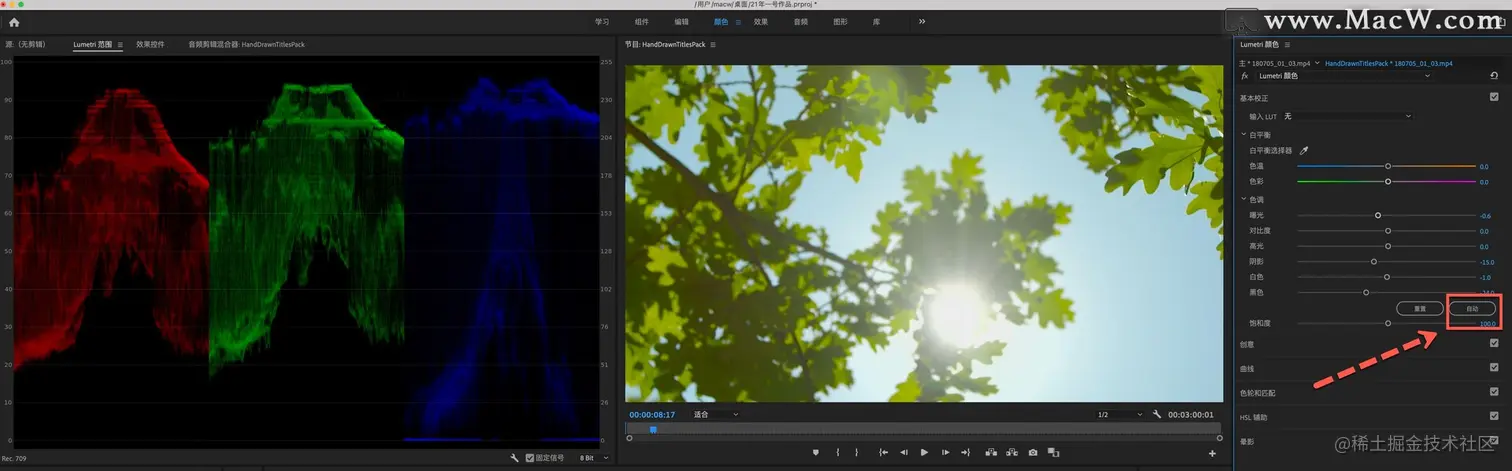Toggle the fx icon beside Lumetri 颜色
The width and height of the screenshot is (1512, 471).
[1245, 76]
